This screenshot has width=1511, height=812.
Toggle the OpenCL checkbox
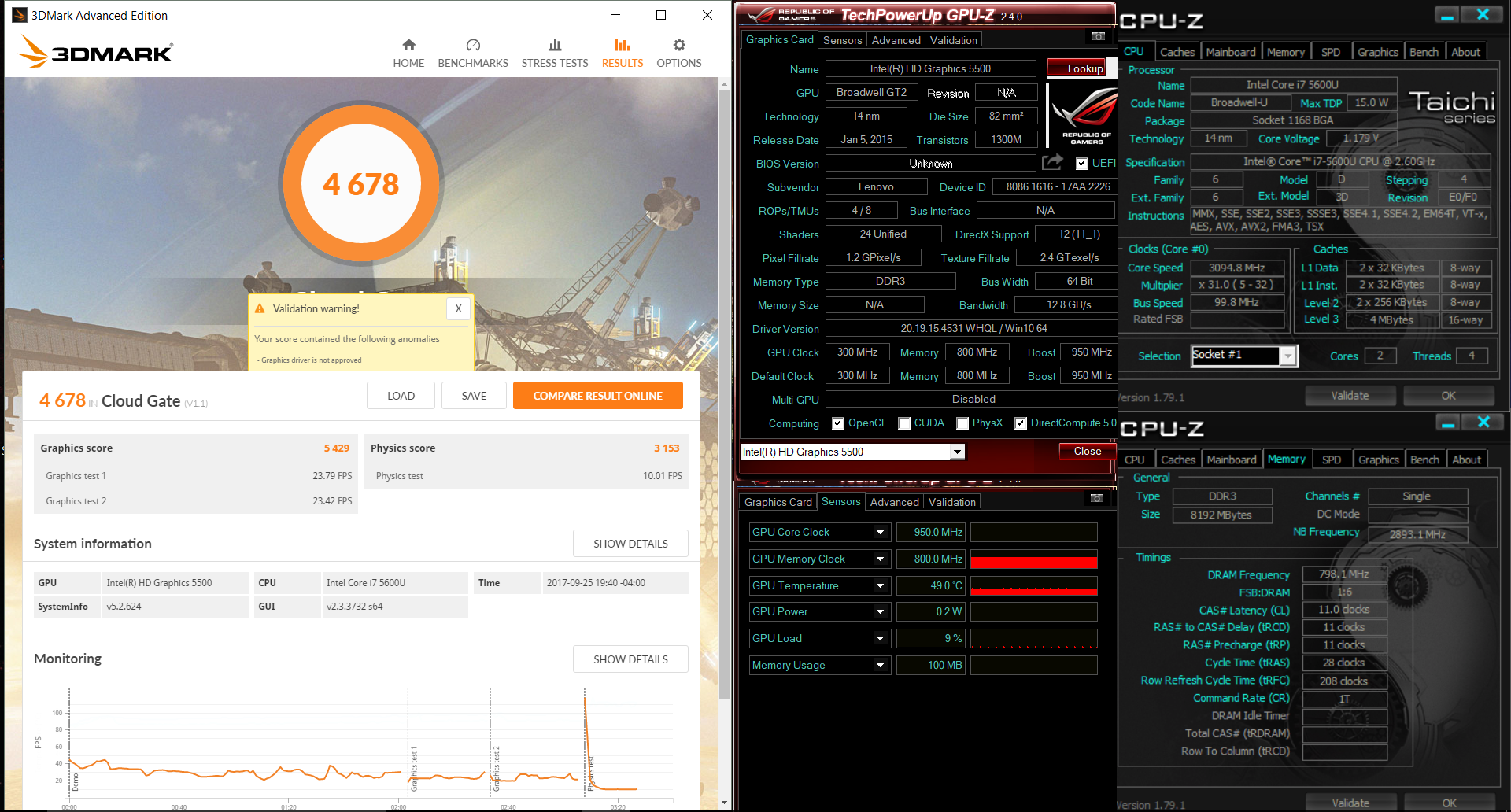click(x=838, y=423)
